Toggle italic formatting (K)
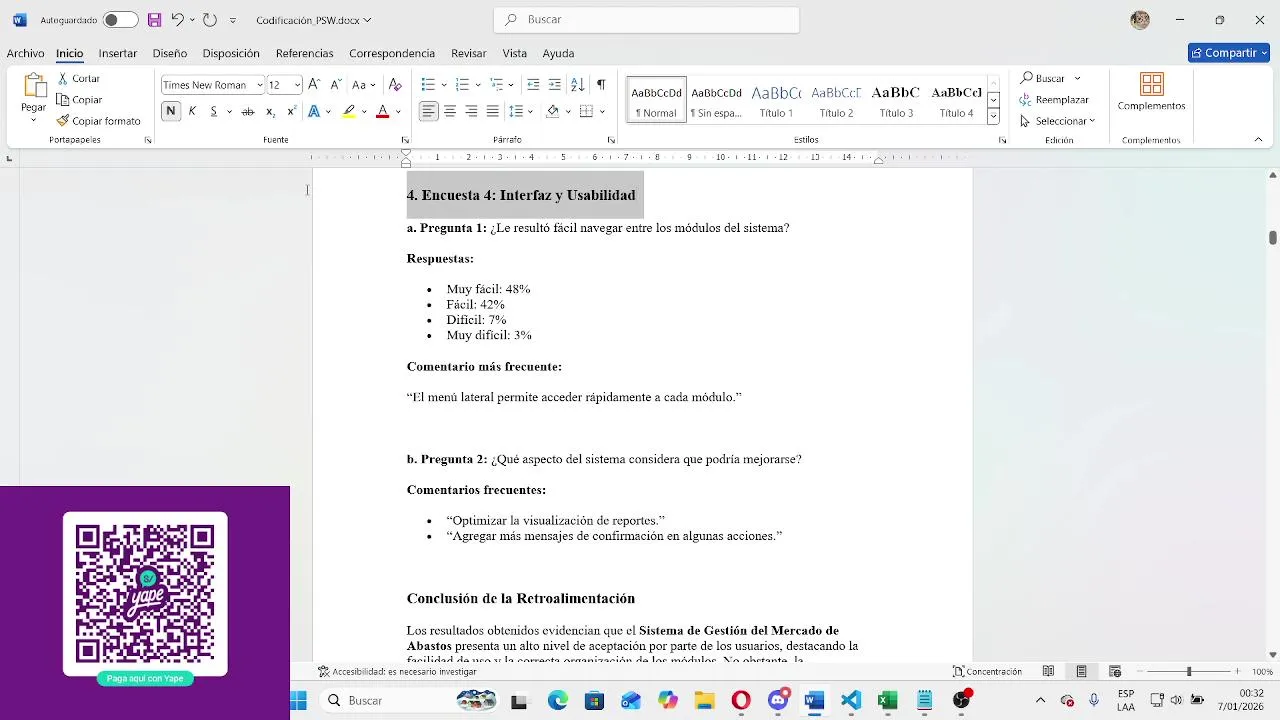 (192, 111)
